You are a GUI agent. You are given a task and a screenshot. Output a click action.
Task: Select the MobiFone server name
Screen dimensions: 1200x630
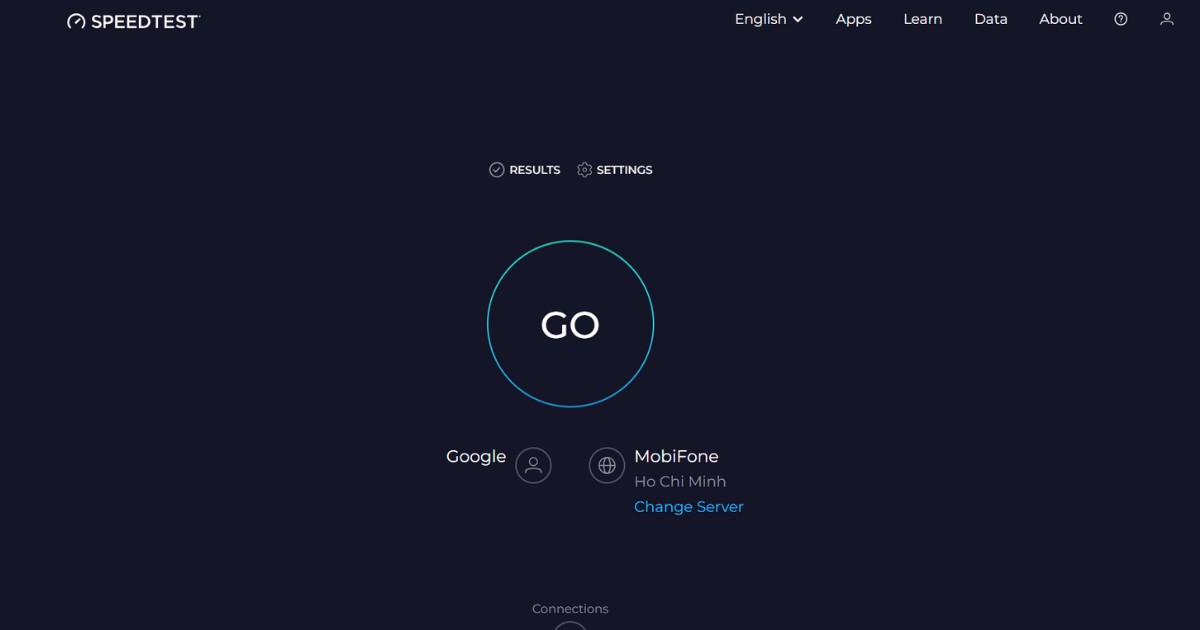pyautogui.click(x=676, y=456)
